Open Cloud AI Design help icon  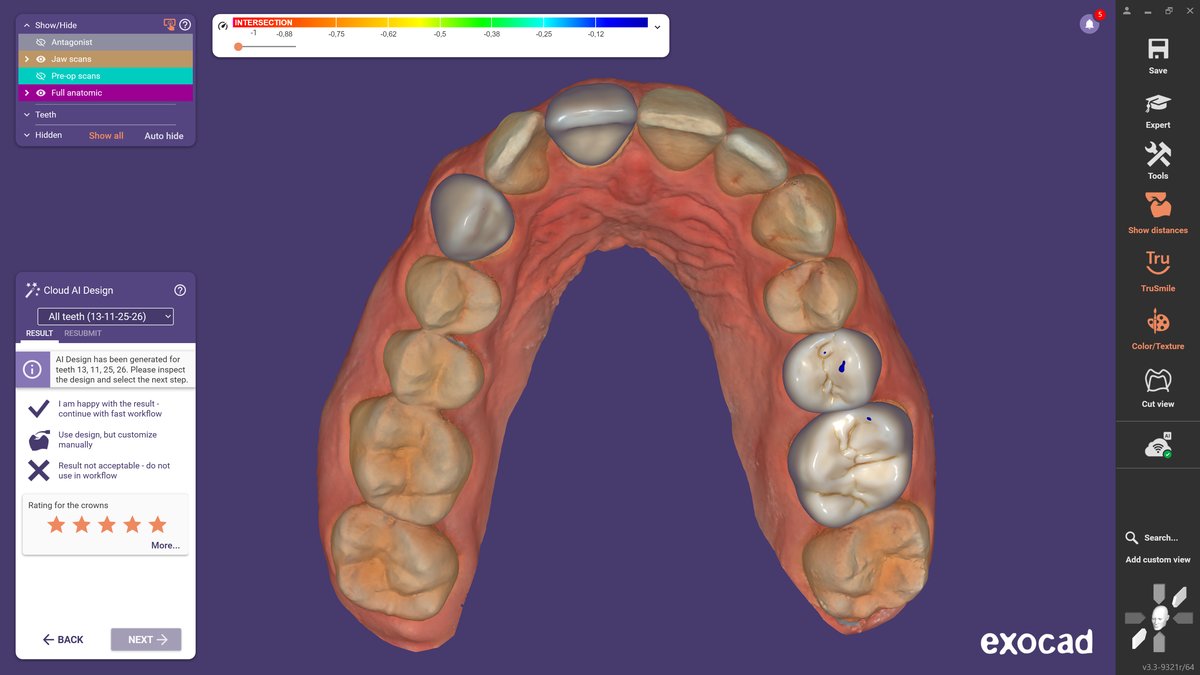(x=180, y=290)
